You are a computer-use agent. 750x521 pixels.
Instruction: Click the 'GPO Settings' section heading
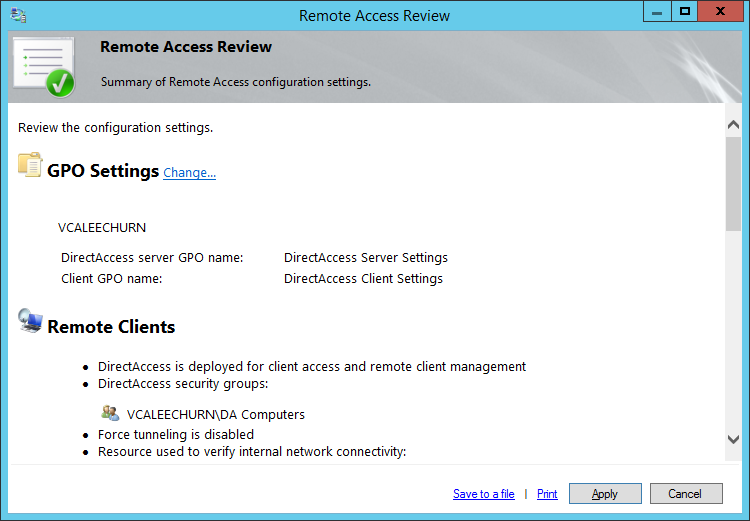click(103, 171)
